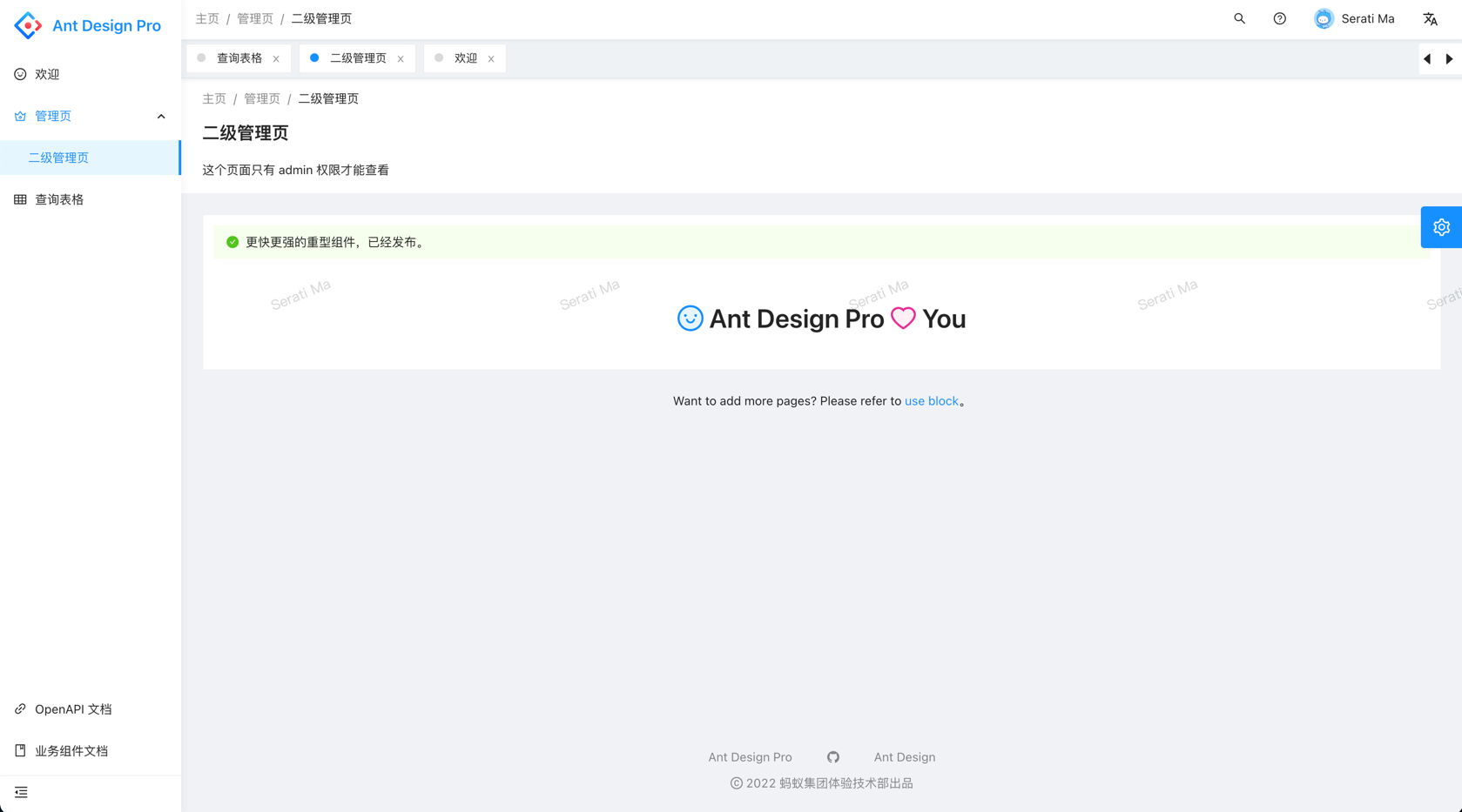Collapse sidebar with the menu fold icon
Viewport: 1462px width, 812px height.
pyautogui.click(x=21, y=792)
